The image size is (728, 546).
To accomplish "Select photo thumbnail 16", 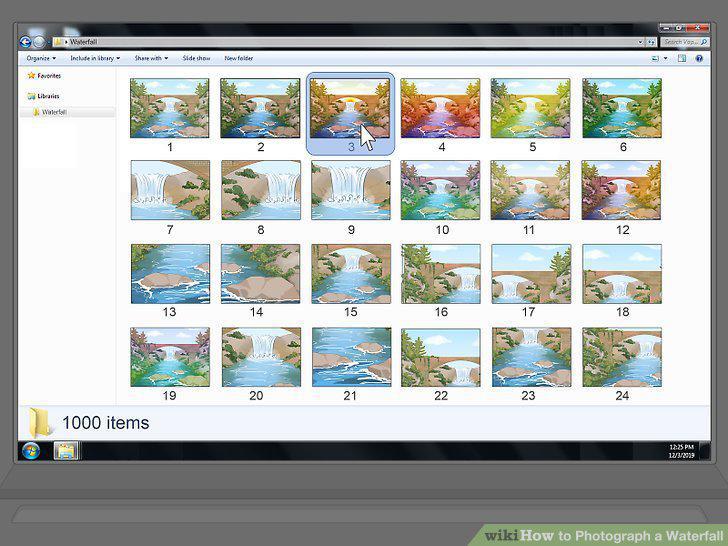I will point(441,274).
